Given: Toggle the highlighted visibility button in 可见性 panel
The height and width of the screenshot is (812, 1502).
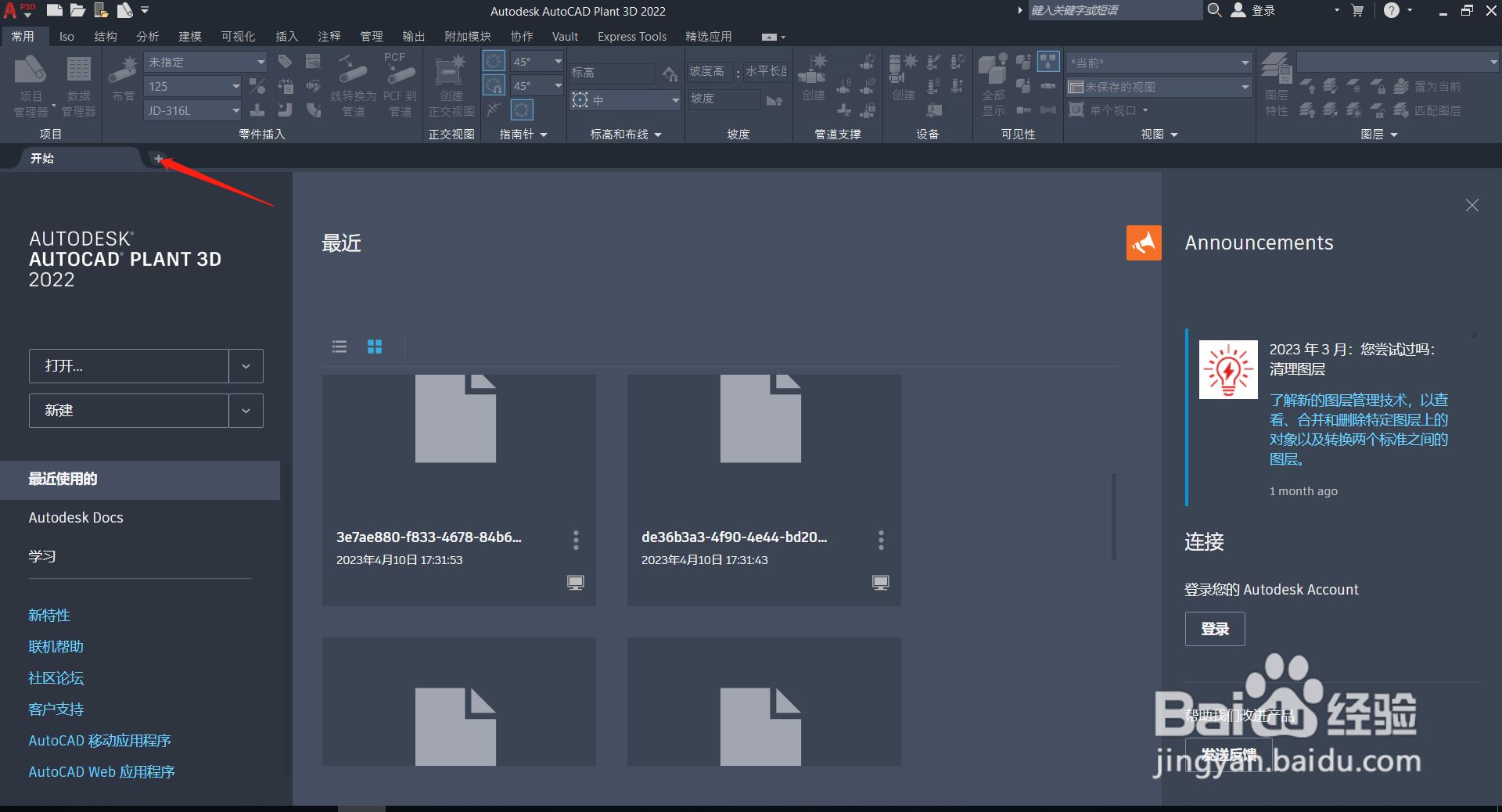Looking at the screenshot, I should (1048, 61).
